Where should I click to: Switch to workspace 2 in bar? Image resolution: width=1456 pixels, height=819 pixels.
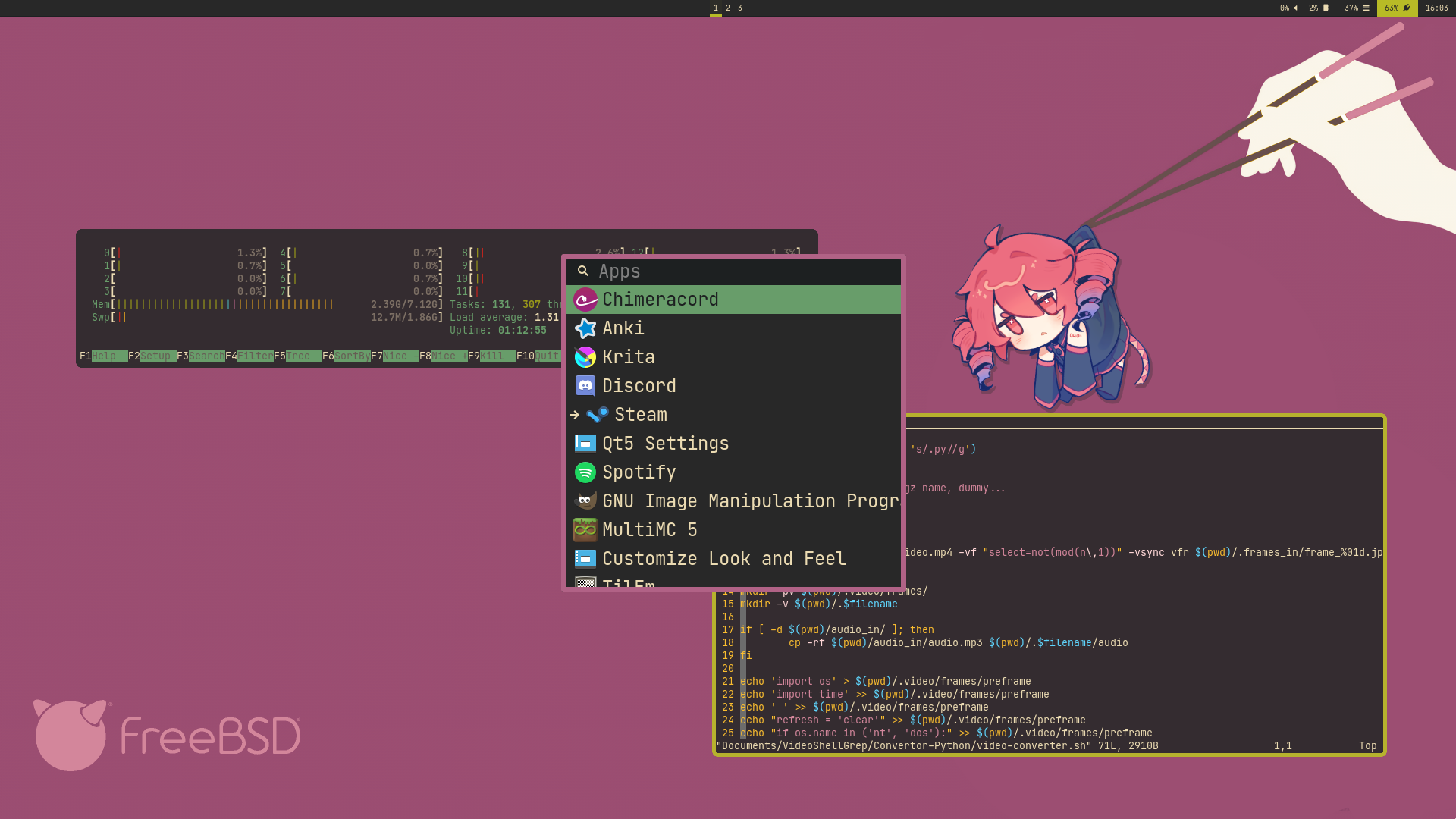pos(728,8)
